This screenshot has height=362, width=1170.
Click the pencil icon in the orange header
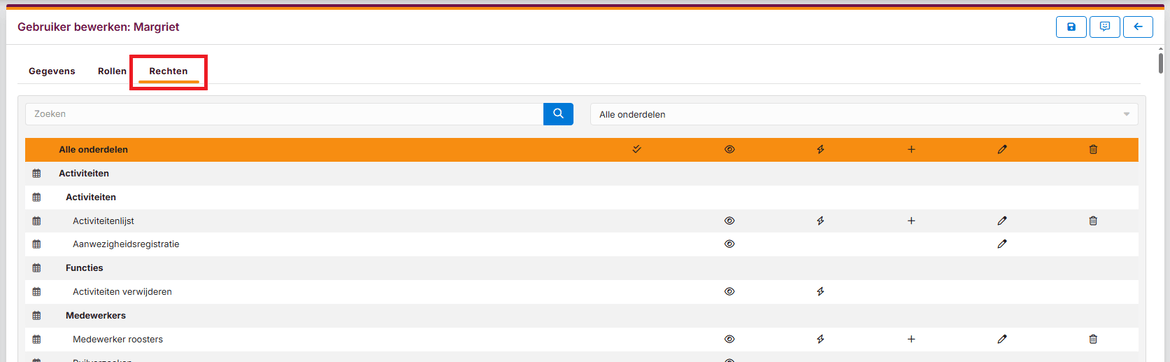point(1002,149)
